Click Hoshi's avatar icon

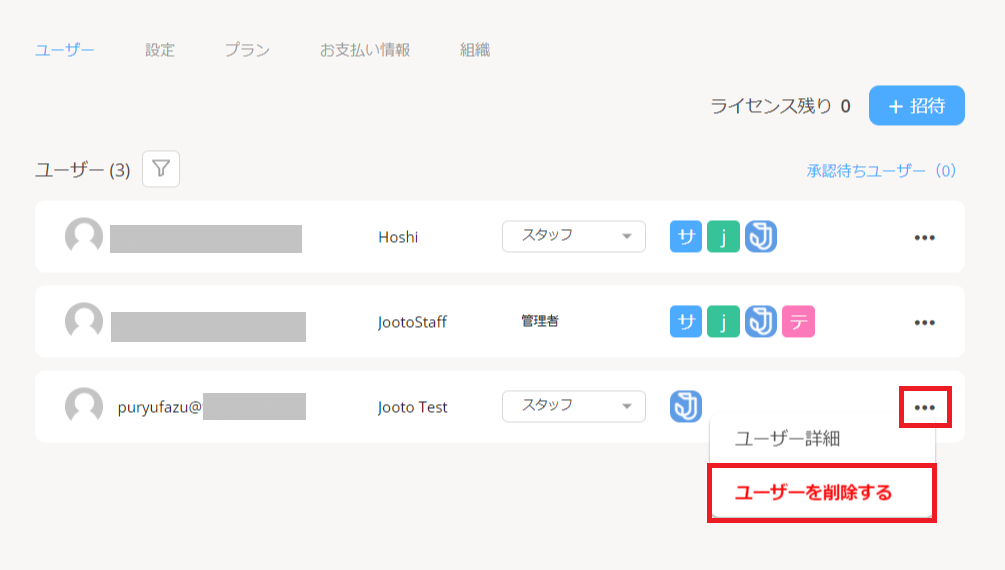[84, 236]
